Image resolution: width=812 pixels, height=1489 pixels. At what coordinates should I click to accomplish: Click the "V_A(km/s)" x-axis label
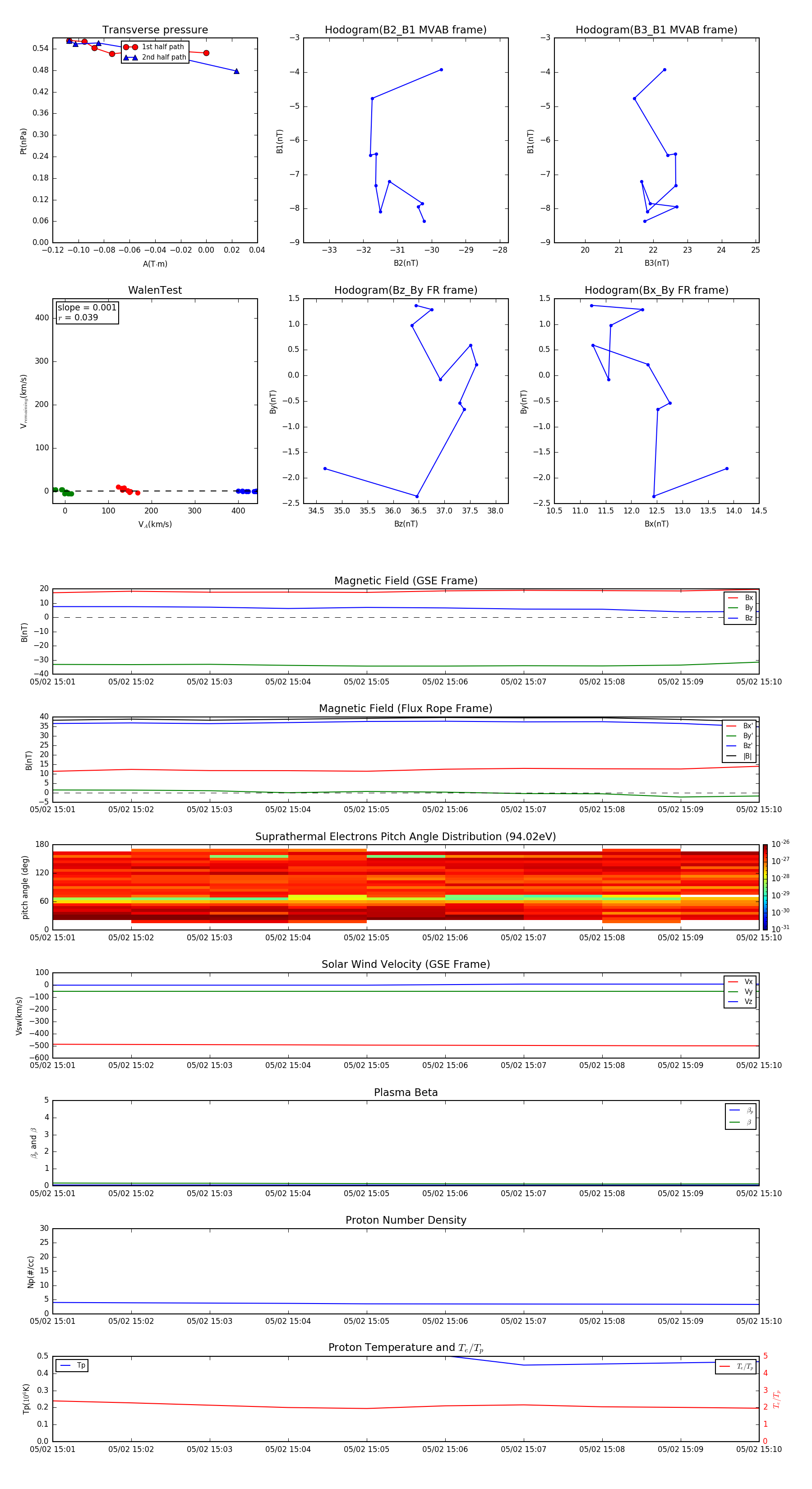point(155,524)
